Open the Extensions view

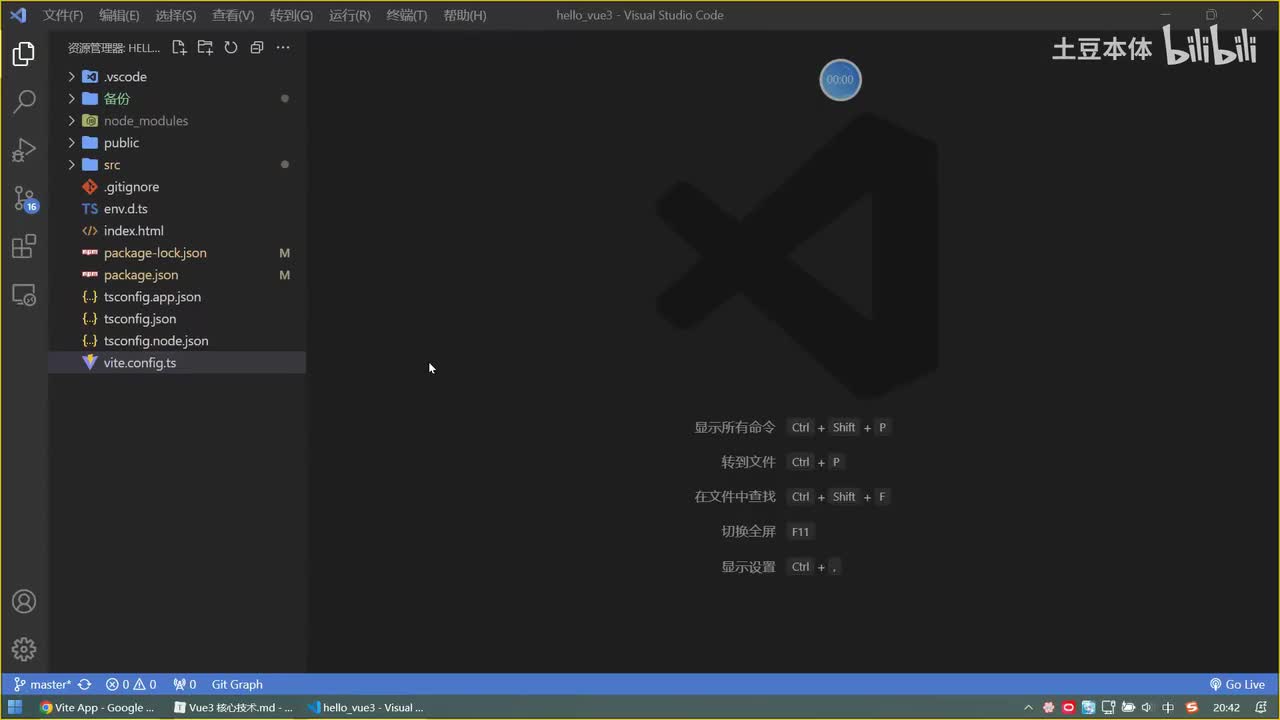pyautogui.click(x=24, y=246)
